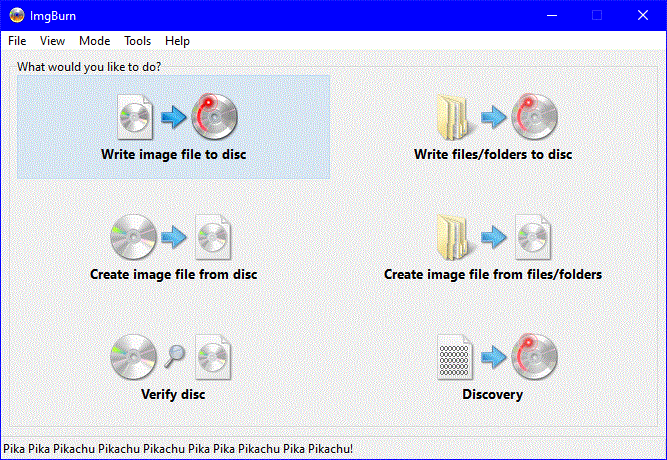Minimize the ImgBurn window

click(x=552, y=15)
